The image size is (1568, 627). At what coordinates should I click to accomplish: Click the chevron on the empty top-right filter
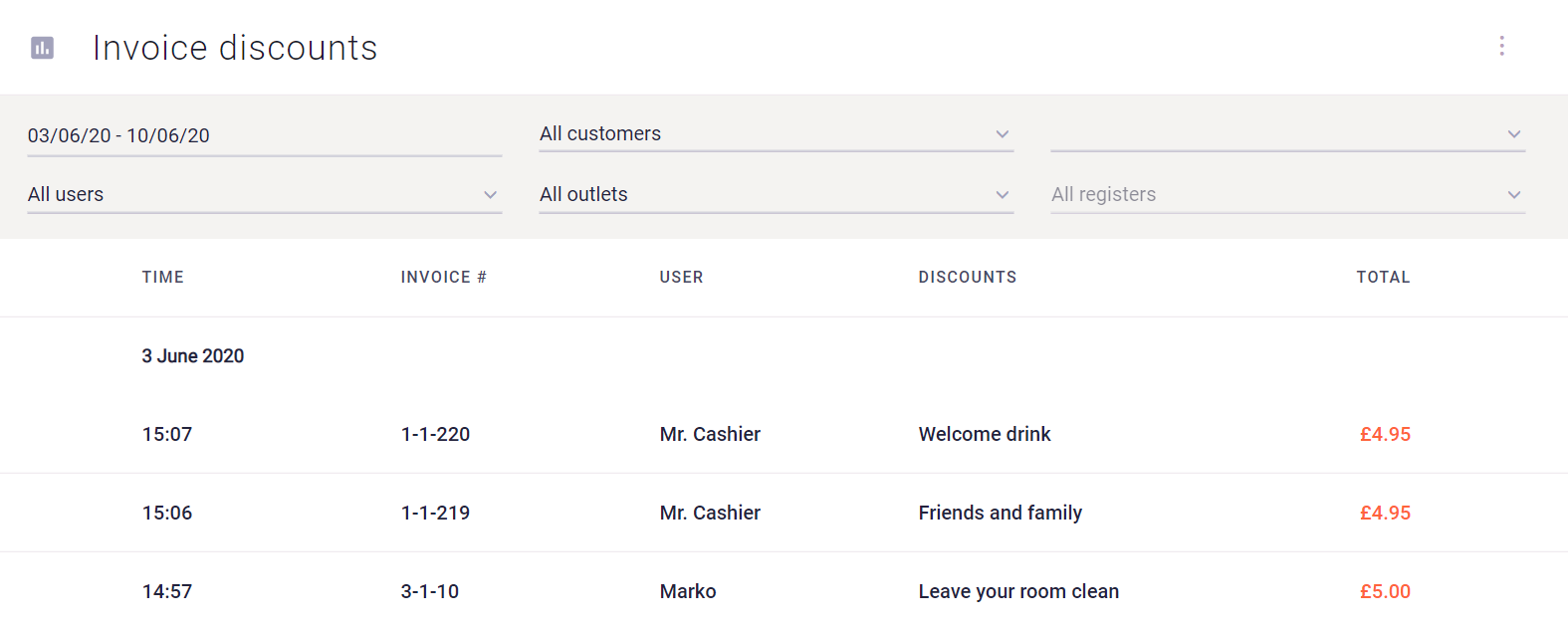[x=1515, y=132]
